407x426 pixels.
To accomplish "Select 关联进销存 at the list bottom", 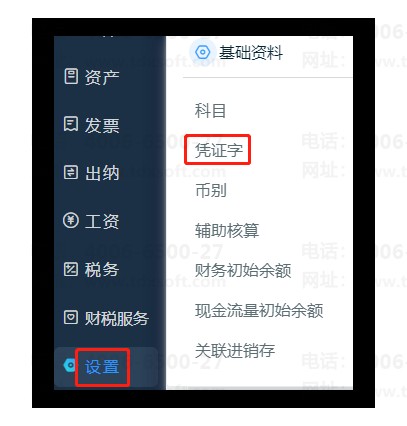I will tap(235, 350).
